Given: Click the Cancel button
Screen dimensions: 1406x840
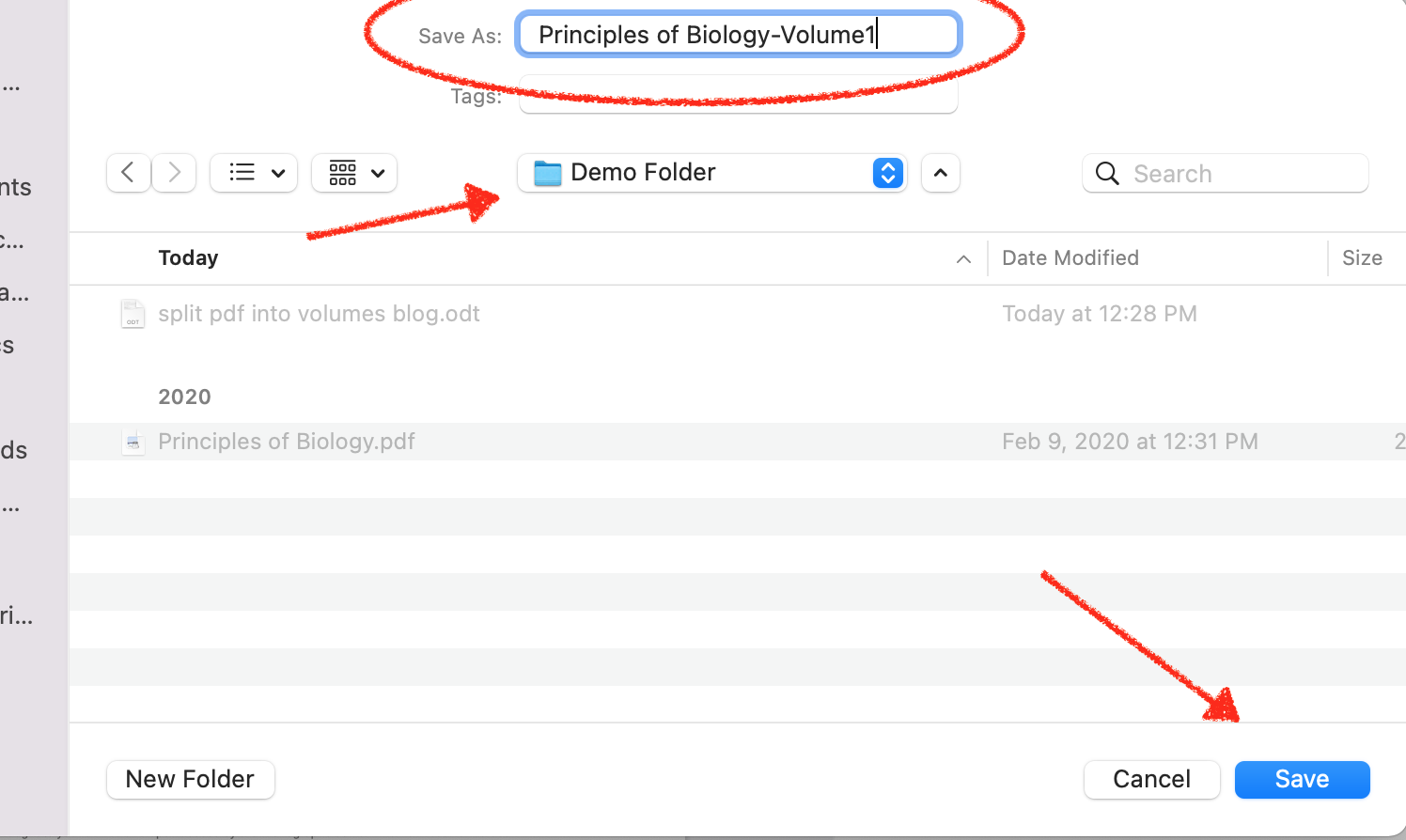Looking at the screenshot, I should point(1152,780).
